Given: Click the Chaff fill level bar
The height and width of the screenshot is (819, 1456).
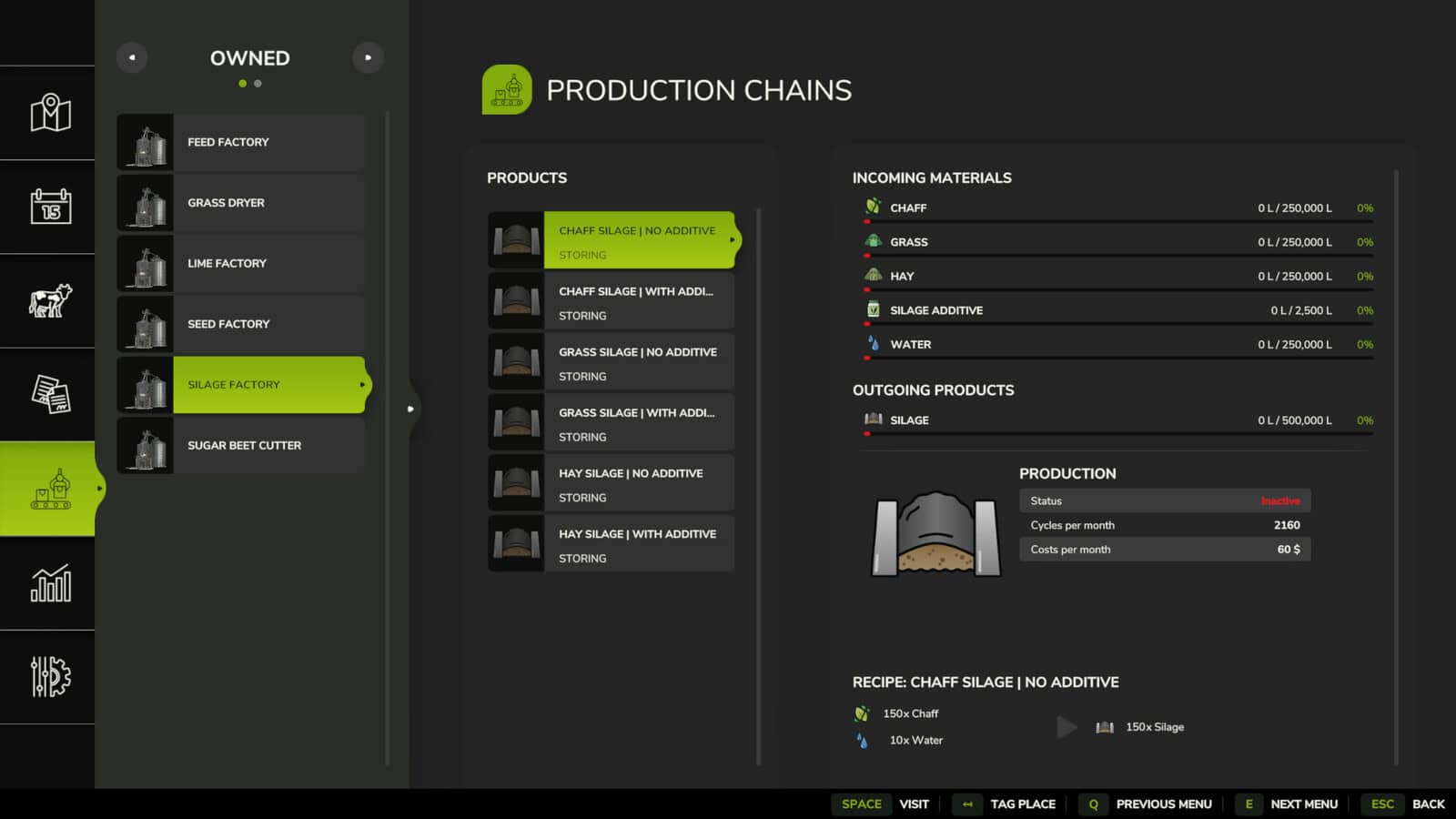Looking at the screenshot, I should pyautogui.click(x=1118, y=221).
